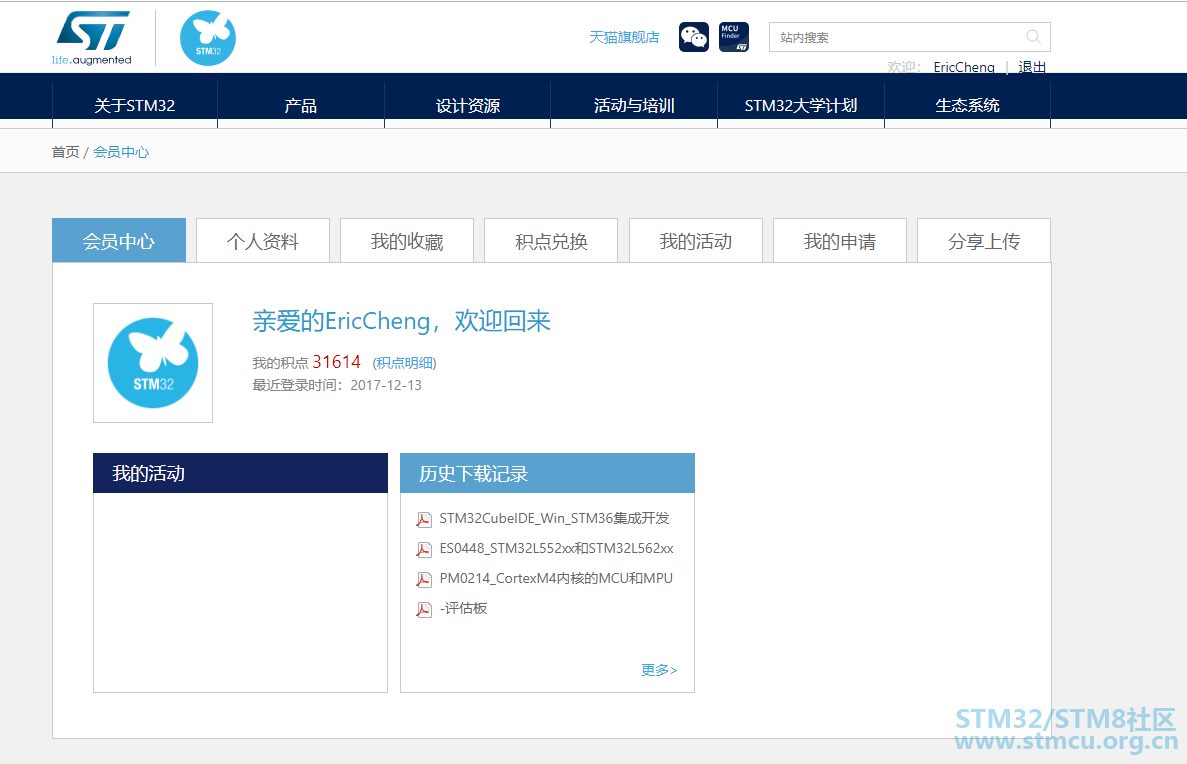Open STM32CubeIDE_Win_STM36集成开发 download
The height and width of the screenshot is (764, 1187).
coord(554,519)
